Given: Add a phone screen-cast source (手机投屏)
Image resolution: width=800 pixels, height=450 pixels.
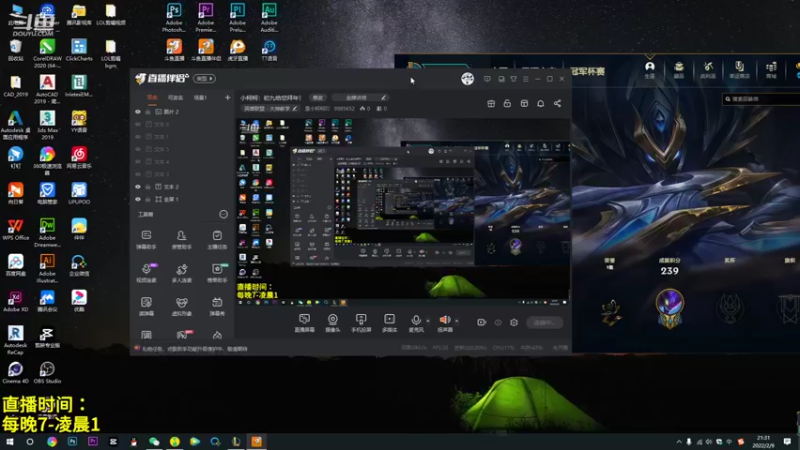Looking at the screenshot, I should (x=361, y=322).
